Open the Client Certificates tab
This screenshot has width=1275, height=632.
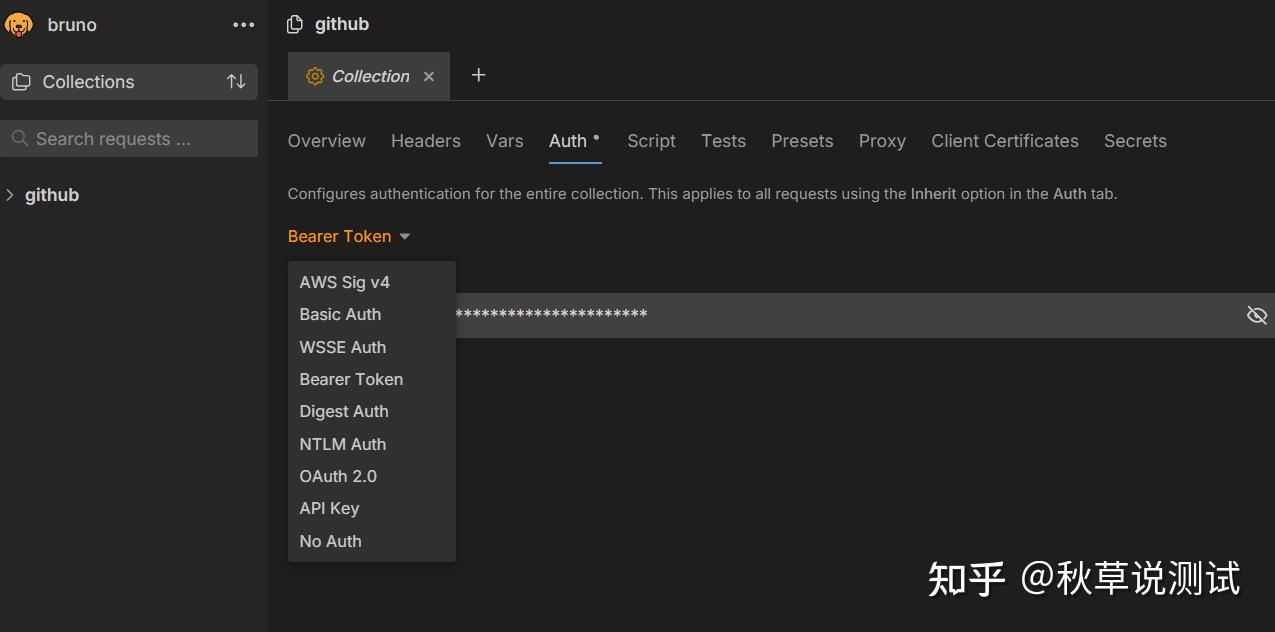point(1005,141)
